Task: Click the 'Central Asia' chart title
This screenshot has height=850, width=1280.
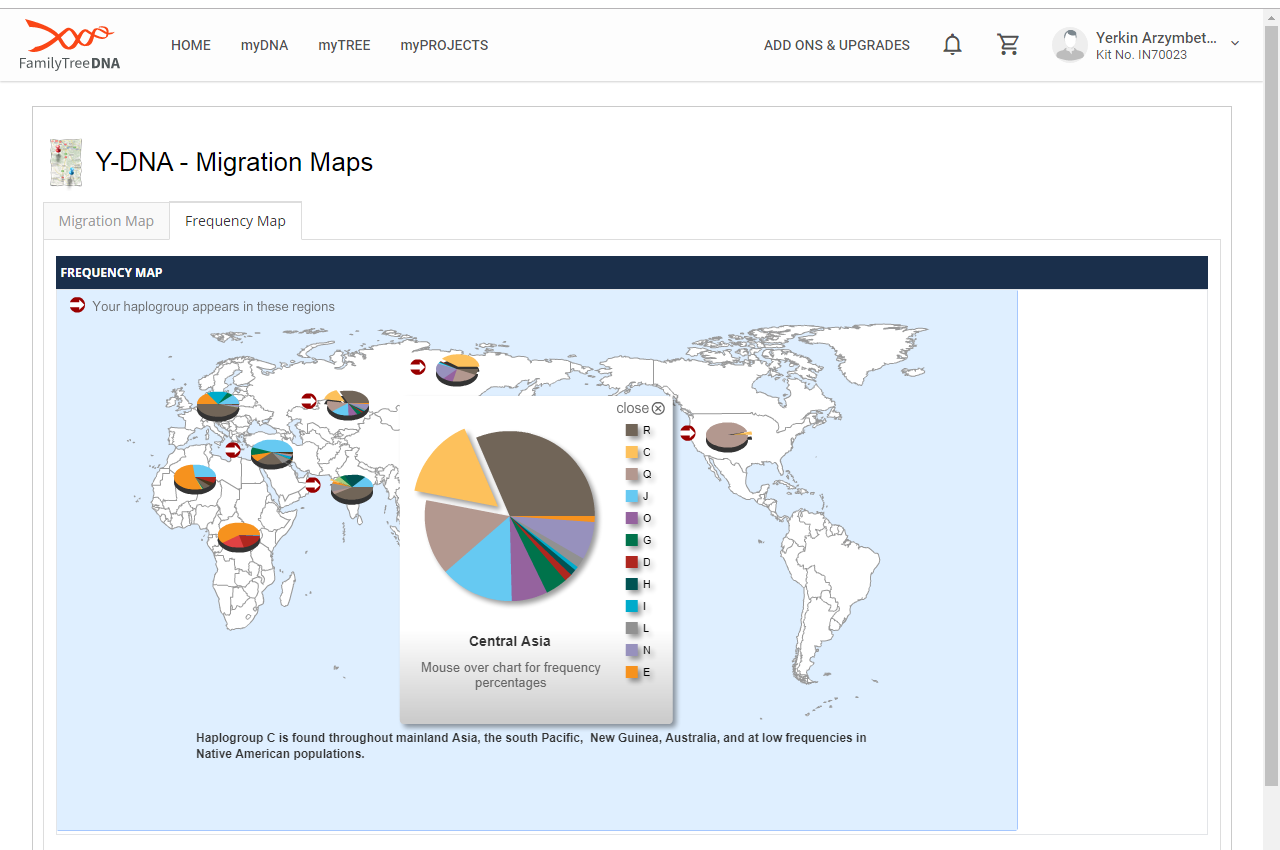Action: tap(510, 641)
